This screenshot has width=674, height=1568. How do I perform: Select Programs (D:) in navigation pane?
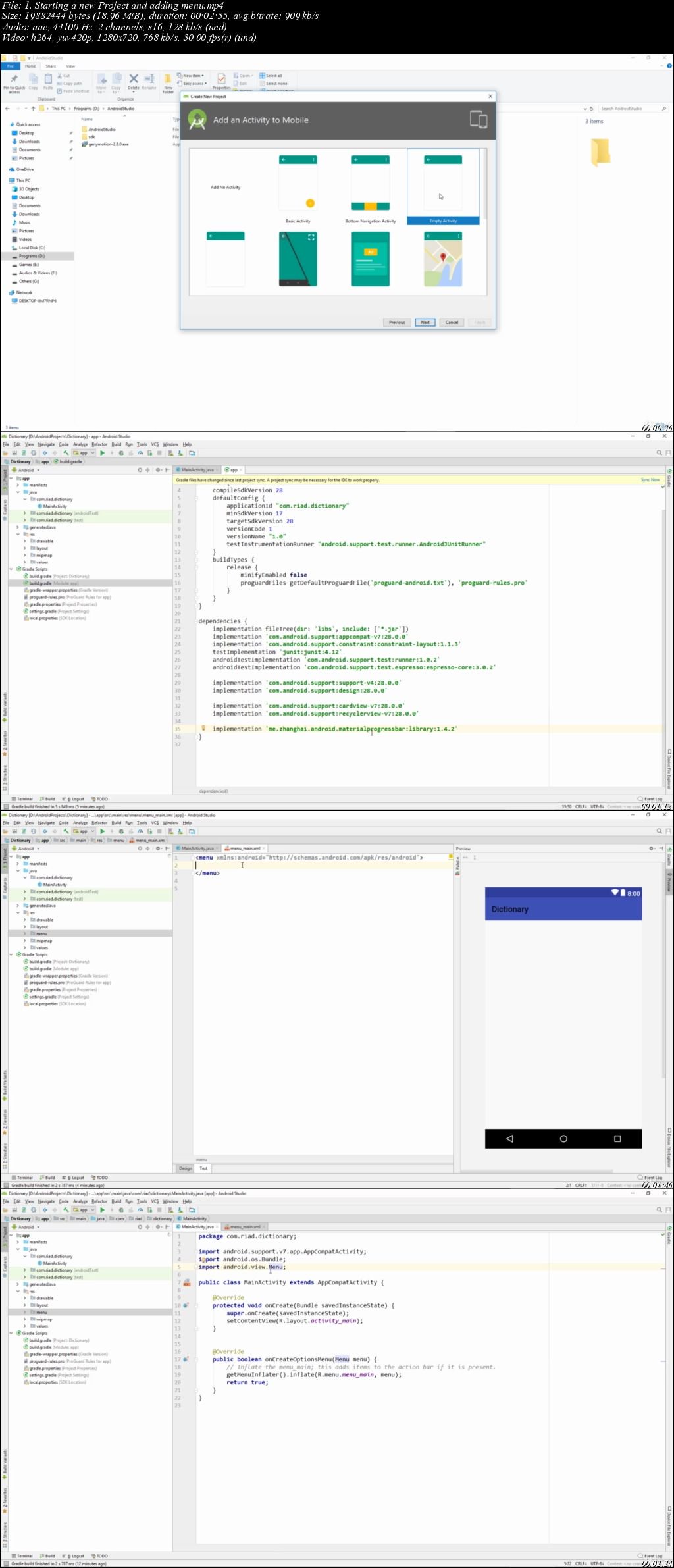tap(32, 256)
